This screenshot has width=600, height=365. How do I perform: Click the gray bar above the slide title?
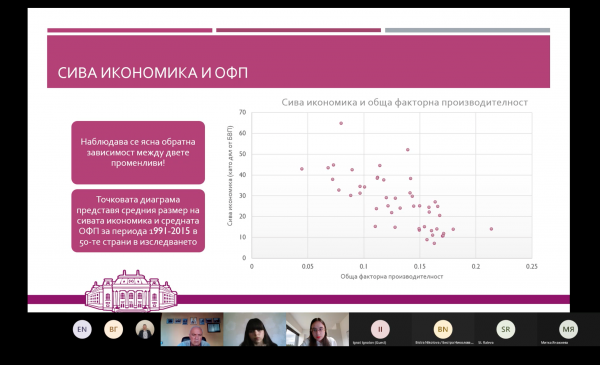[467, 30]
